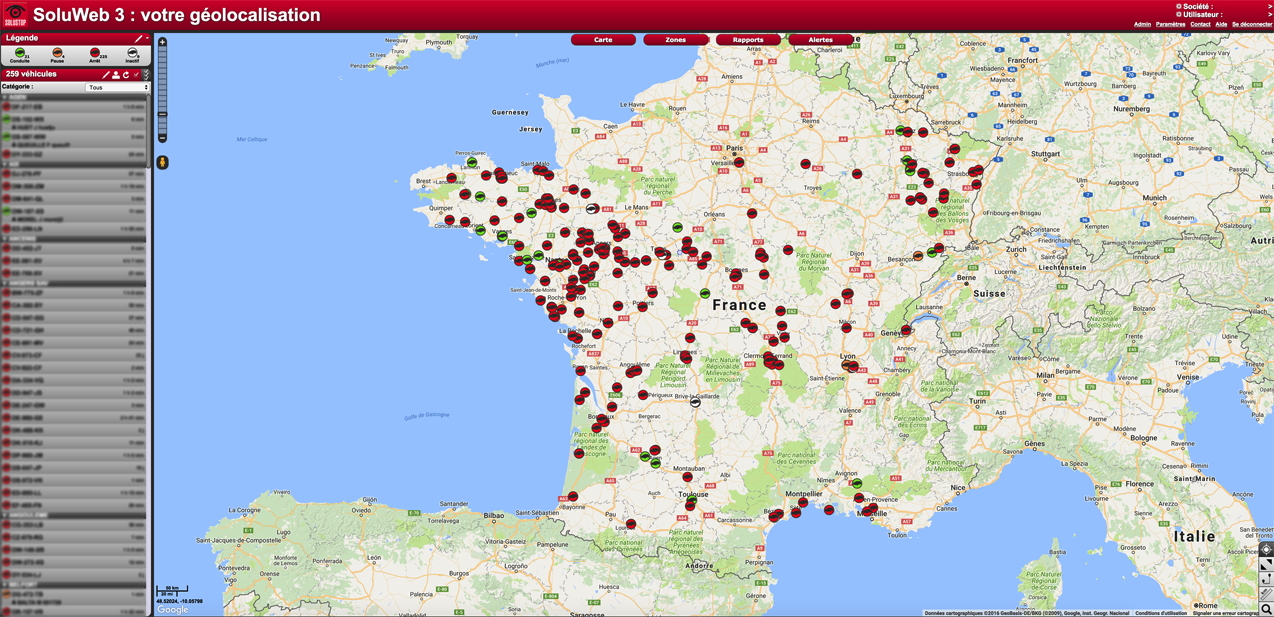Image resolution: width=1274 pixels, height=617 pixels.
Task: Click the distance ruler tool icon
Action: (1266, 594)
